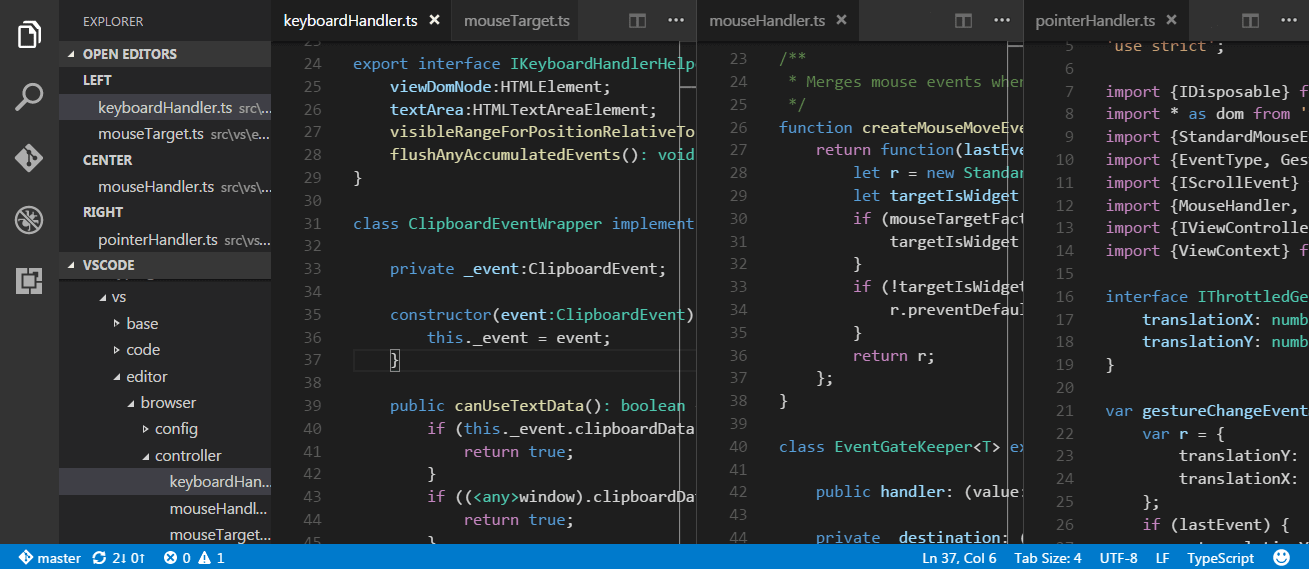Collapse the VSCODE folder section

[165, 265]
